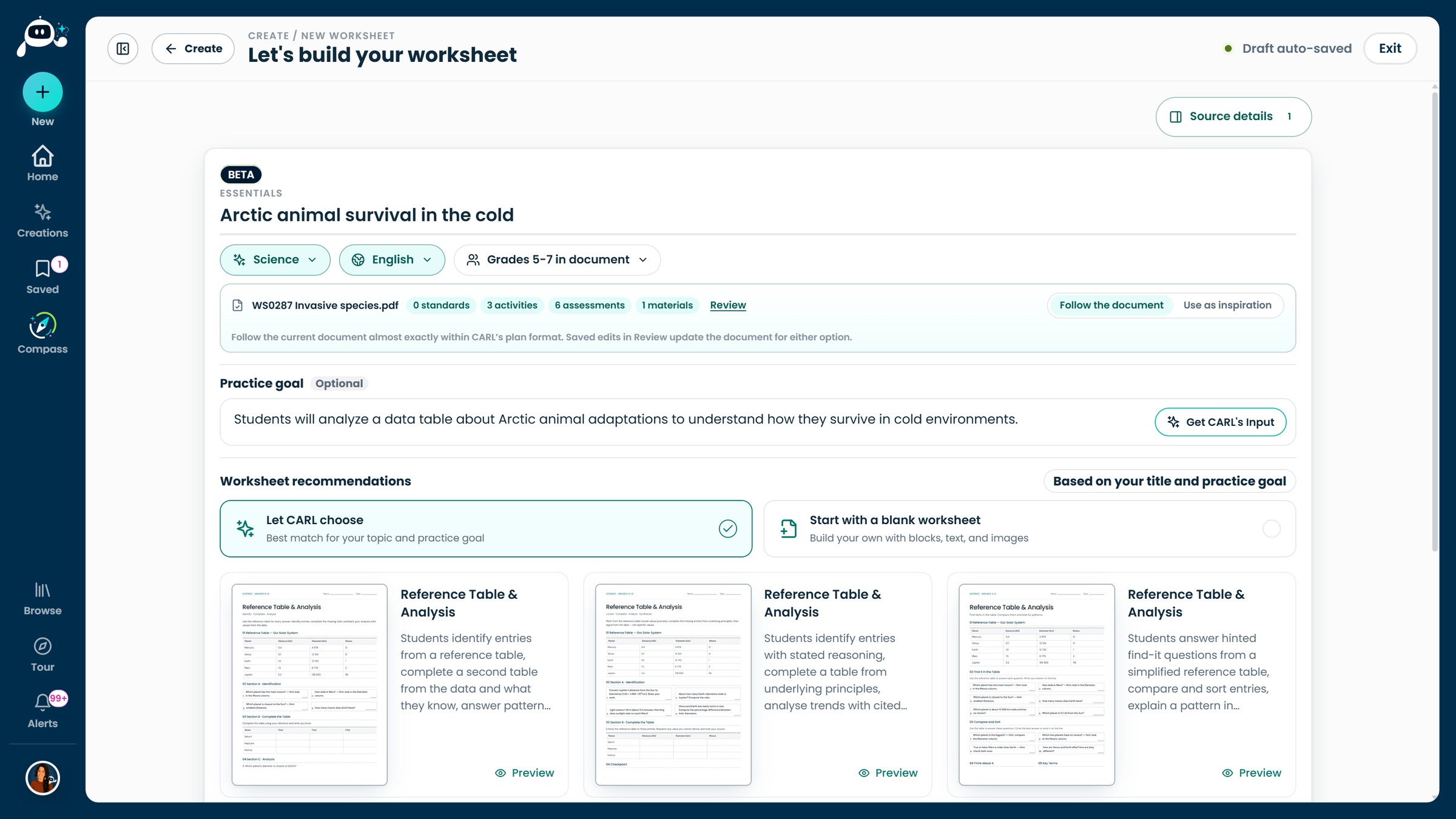The image size is (1456, 819).
Task: Start the Tour from sidebar
Action: coord(42,655)
